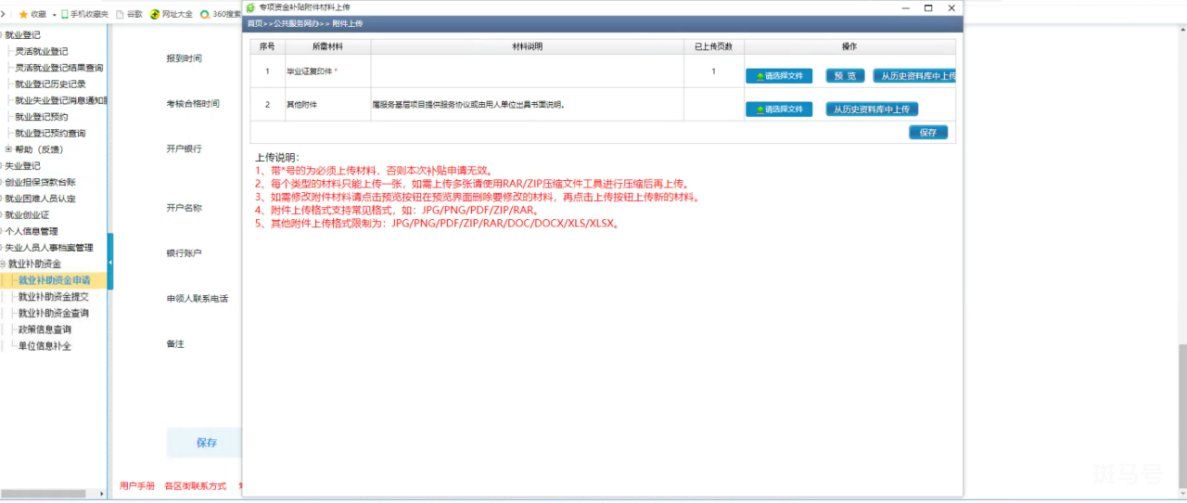Click 申领人联系电话 label
This screenshot has width=1187, height=503.
(198, 299)
